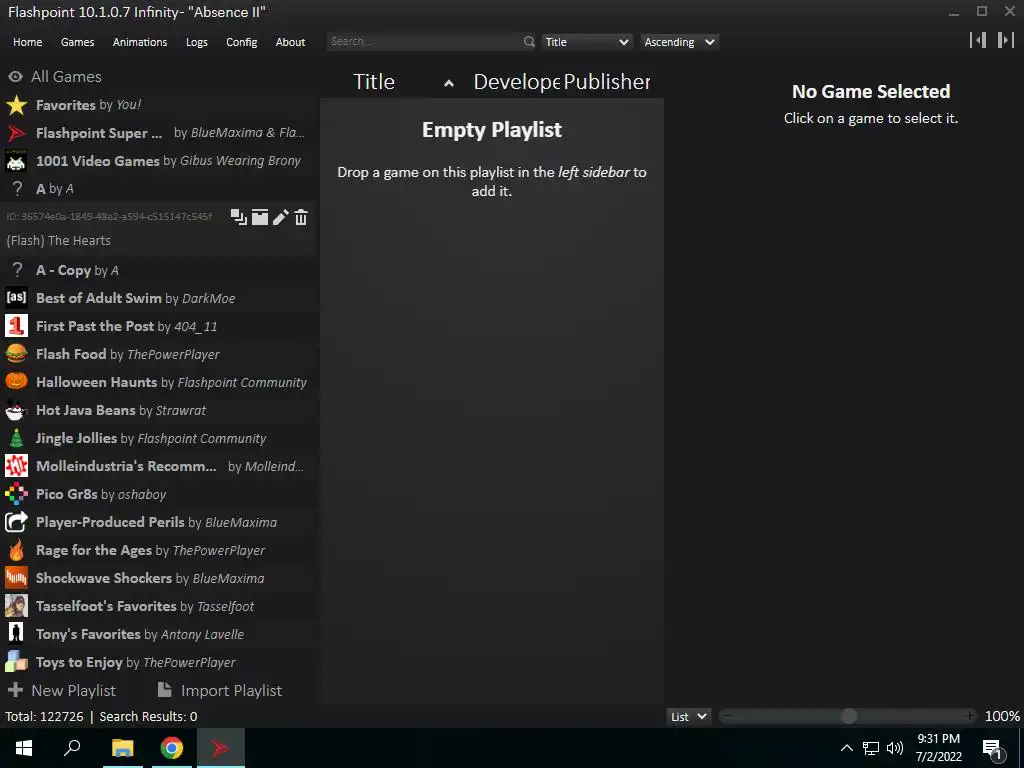The image size is (1024, 768).
Task: Open Windows taskbar search
Action: (72, 748)
